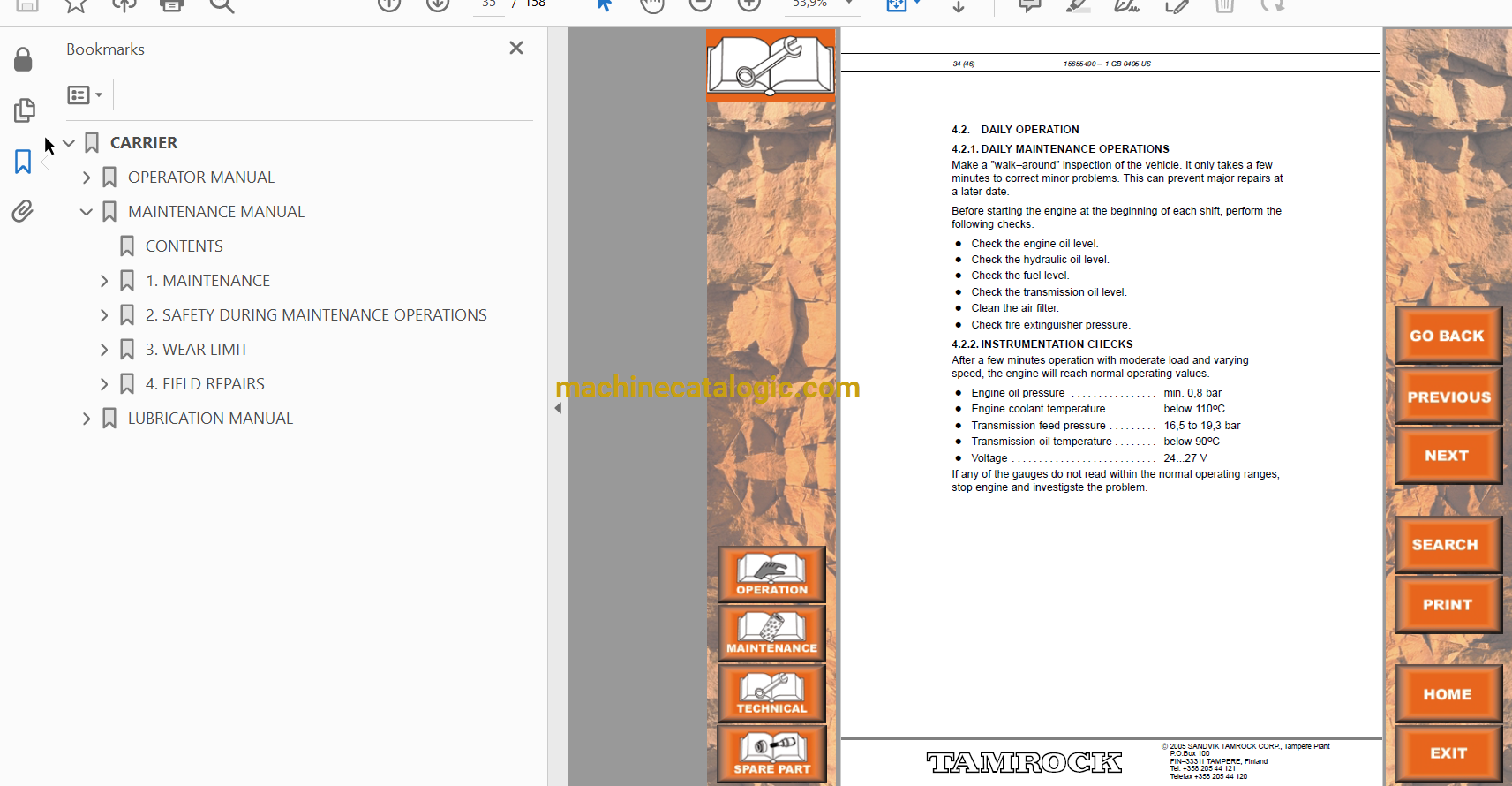Collapse the navigation pane with the side arrow
Screen dimensions: 1512x786
[558, 408]
